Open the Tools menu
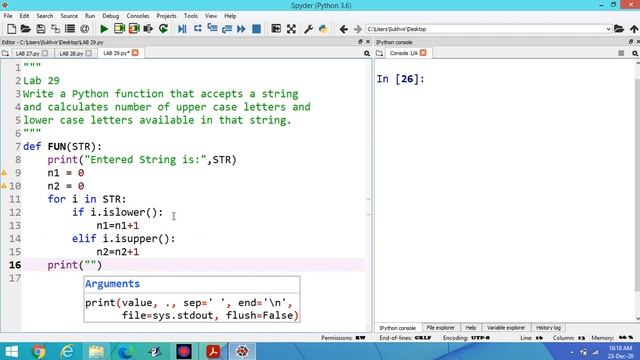Viewport: 640px width, 360px height. pos(191,16)
